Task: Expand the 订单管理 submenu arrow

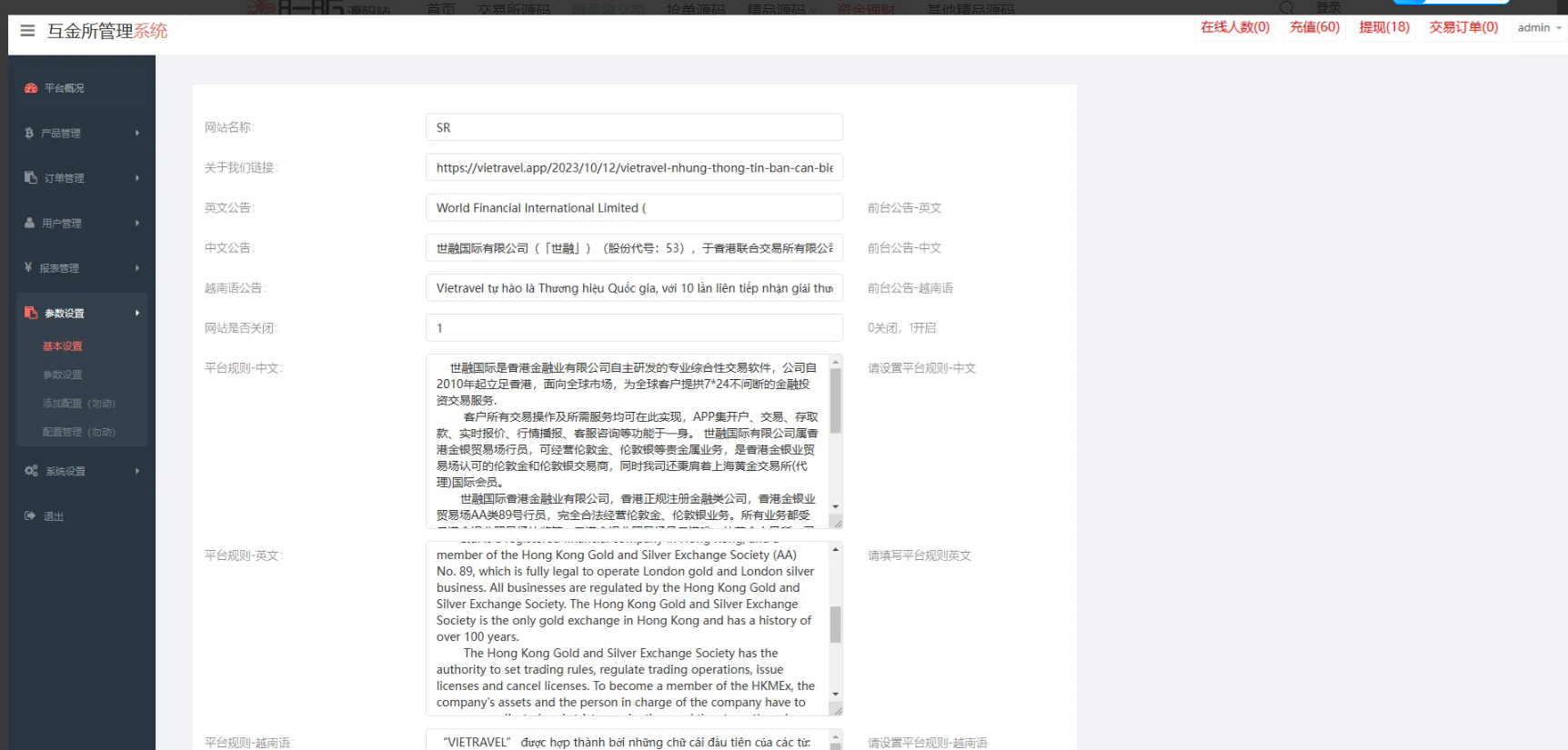Action: pos(137,178)
